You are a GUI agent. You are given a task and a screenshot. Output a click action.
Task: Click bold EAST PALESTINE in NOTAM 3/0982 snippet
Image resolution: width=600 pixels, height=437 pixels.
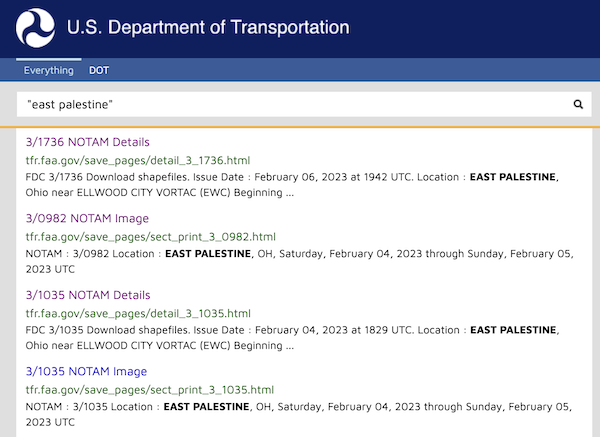(208, 254)
